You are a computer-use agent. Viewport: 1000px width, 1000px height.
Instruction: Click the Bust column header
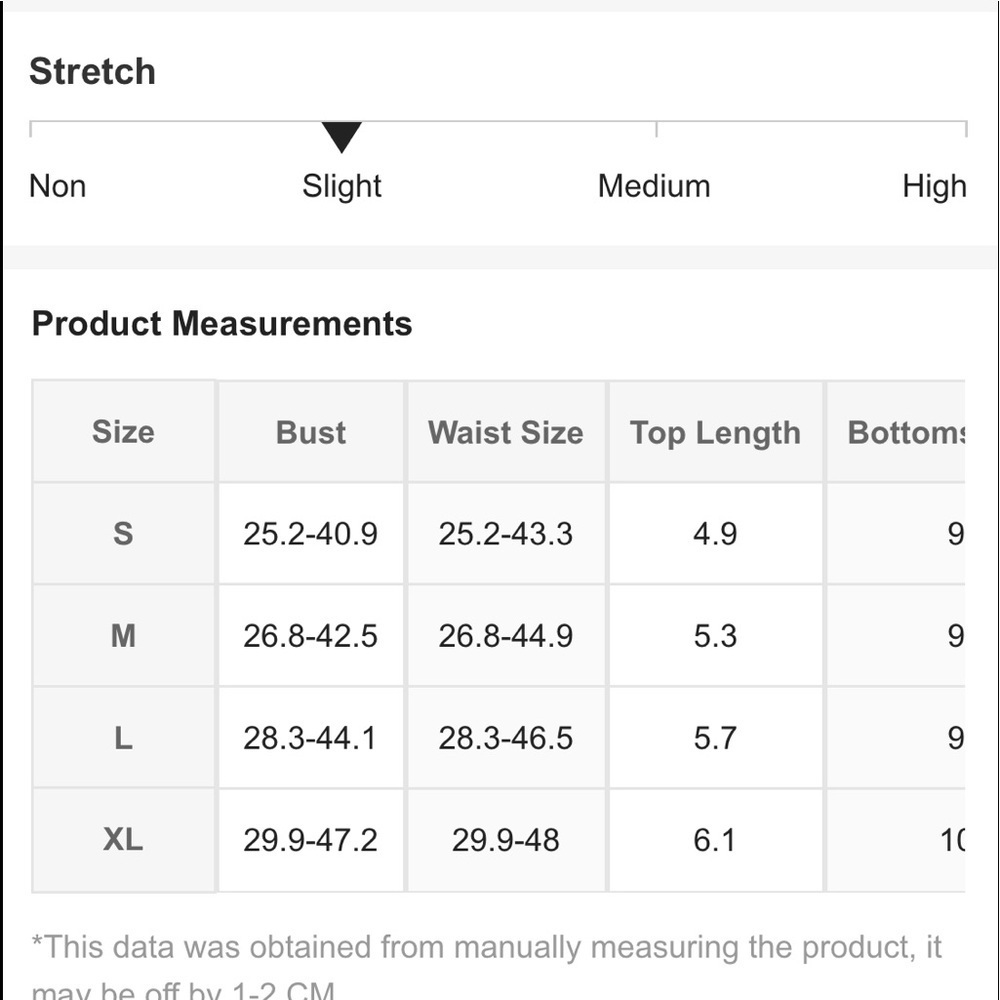click(311, 432)
